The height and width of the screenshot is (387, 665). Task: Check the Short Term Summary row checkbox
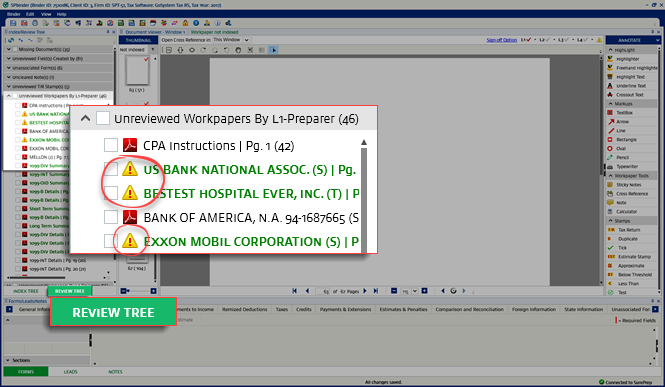click(18, 209)
